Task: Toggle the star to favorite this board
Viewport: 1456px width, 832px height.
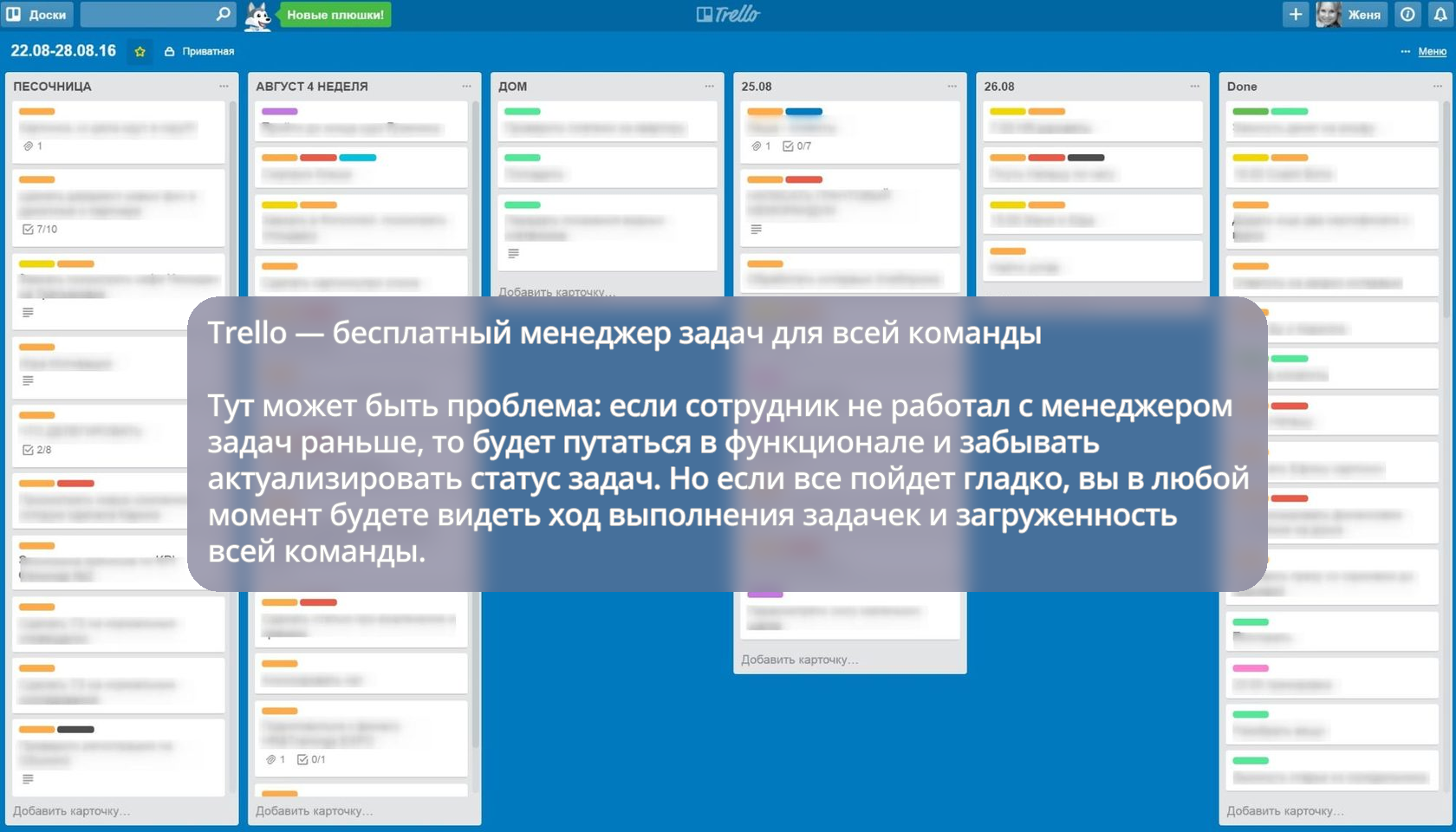Action: [140, 52]
